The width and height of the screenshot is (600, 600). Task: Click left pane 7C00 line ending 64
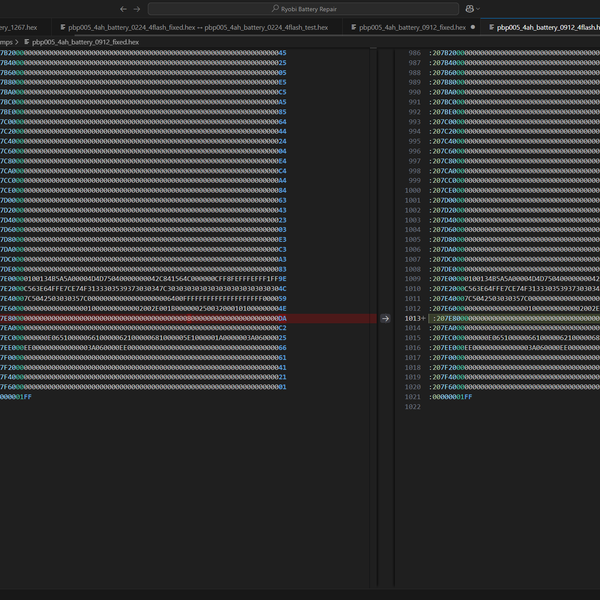[143, 122]
